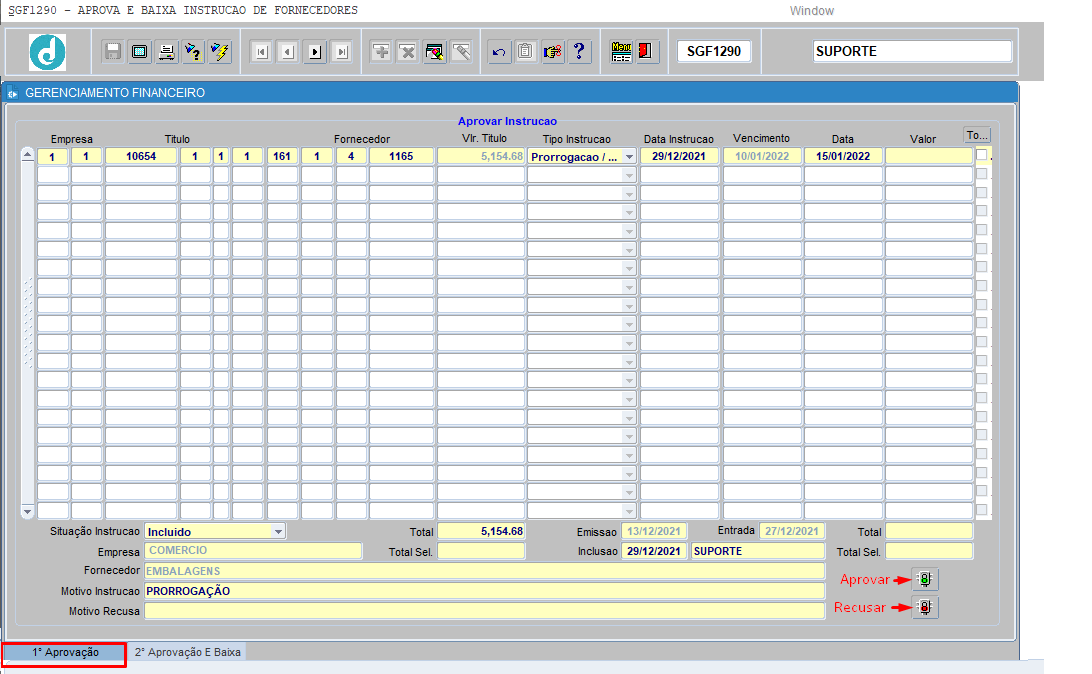Go to the last record

(x=341, y=52)
